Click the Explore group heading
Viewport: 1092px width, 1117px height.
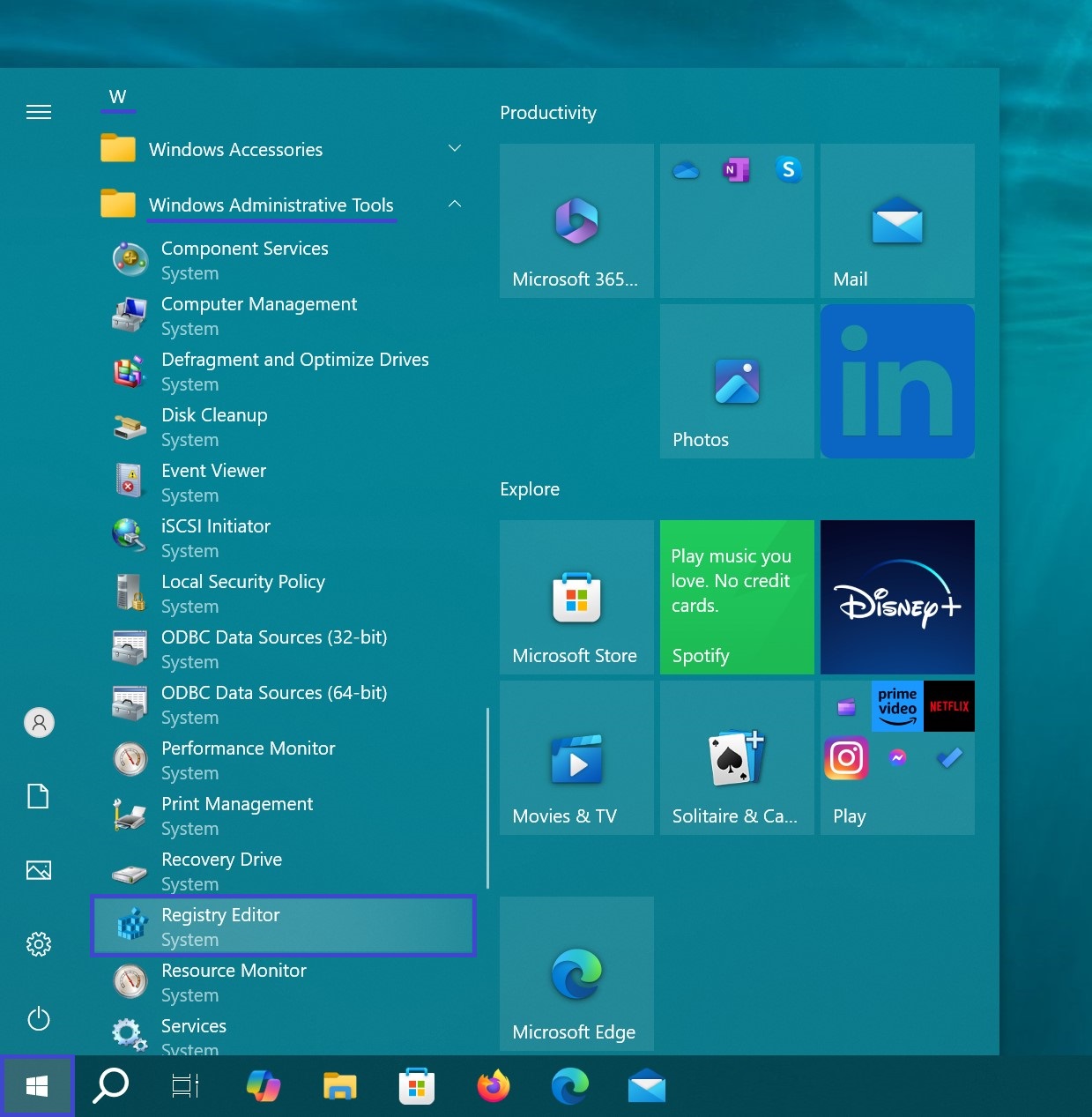point(530,489)
